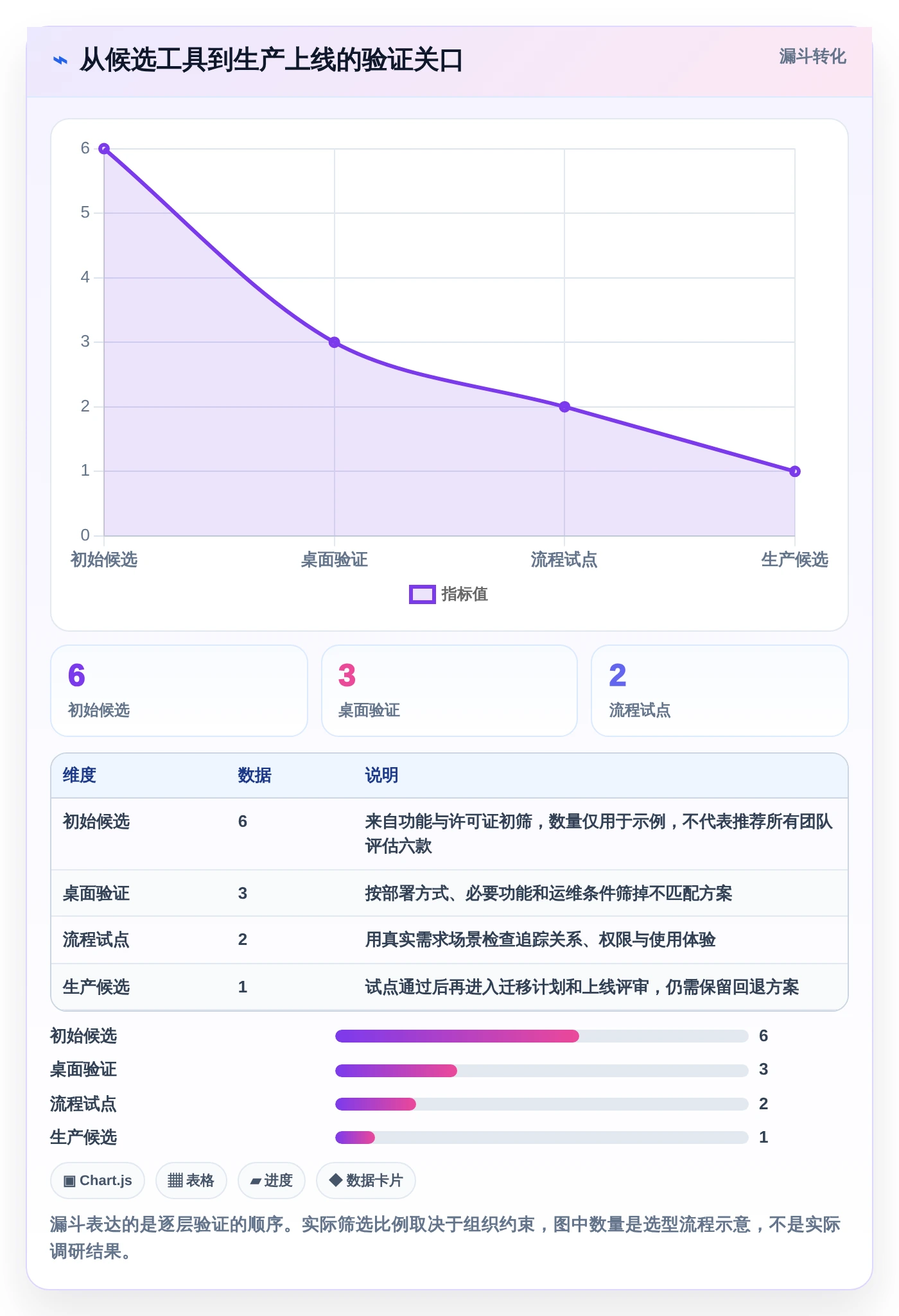Click the value 3 next to 桌面验证 bar
899x1316 pixels.
(x=764, y=1069)
